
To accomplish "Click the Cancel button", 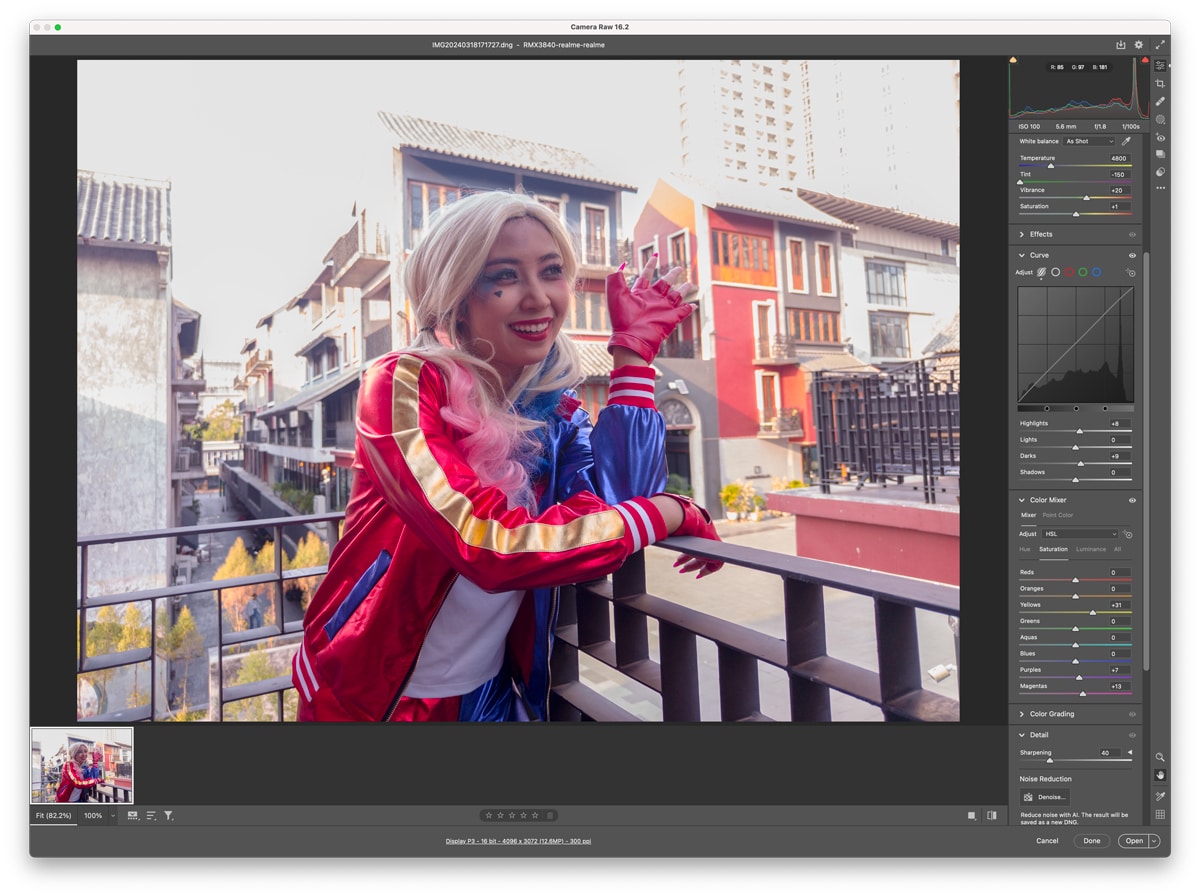I will [1047, 841].
